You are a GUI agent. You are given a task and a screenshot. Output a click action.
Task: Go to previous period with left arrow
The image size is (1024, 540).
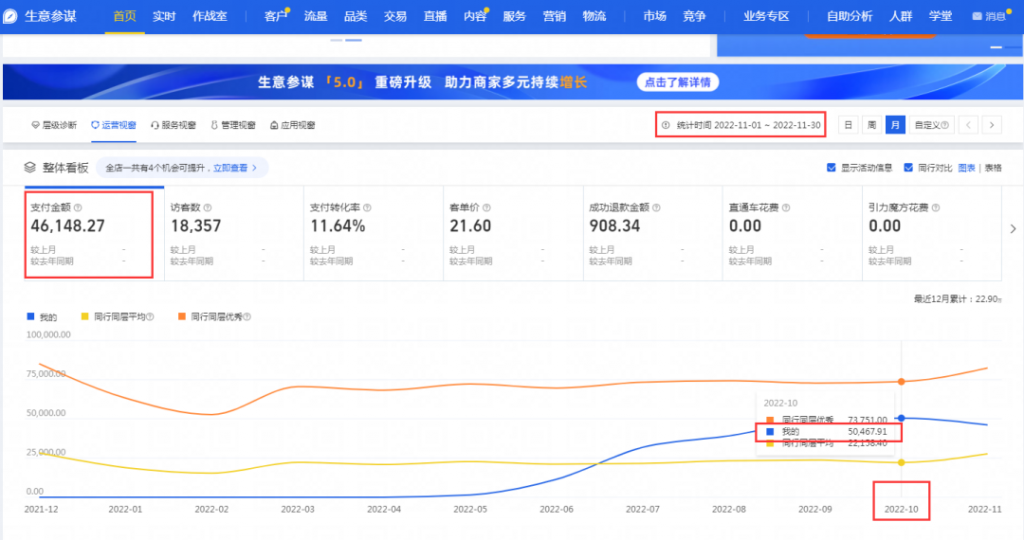968,125
